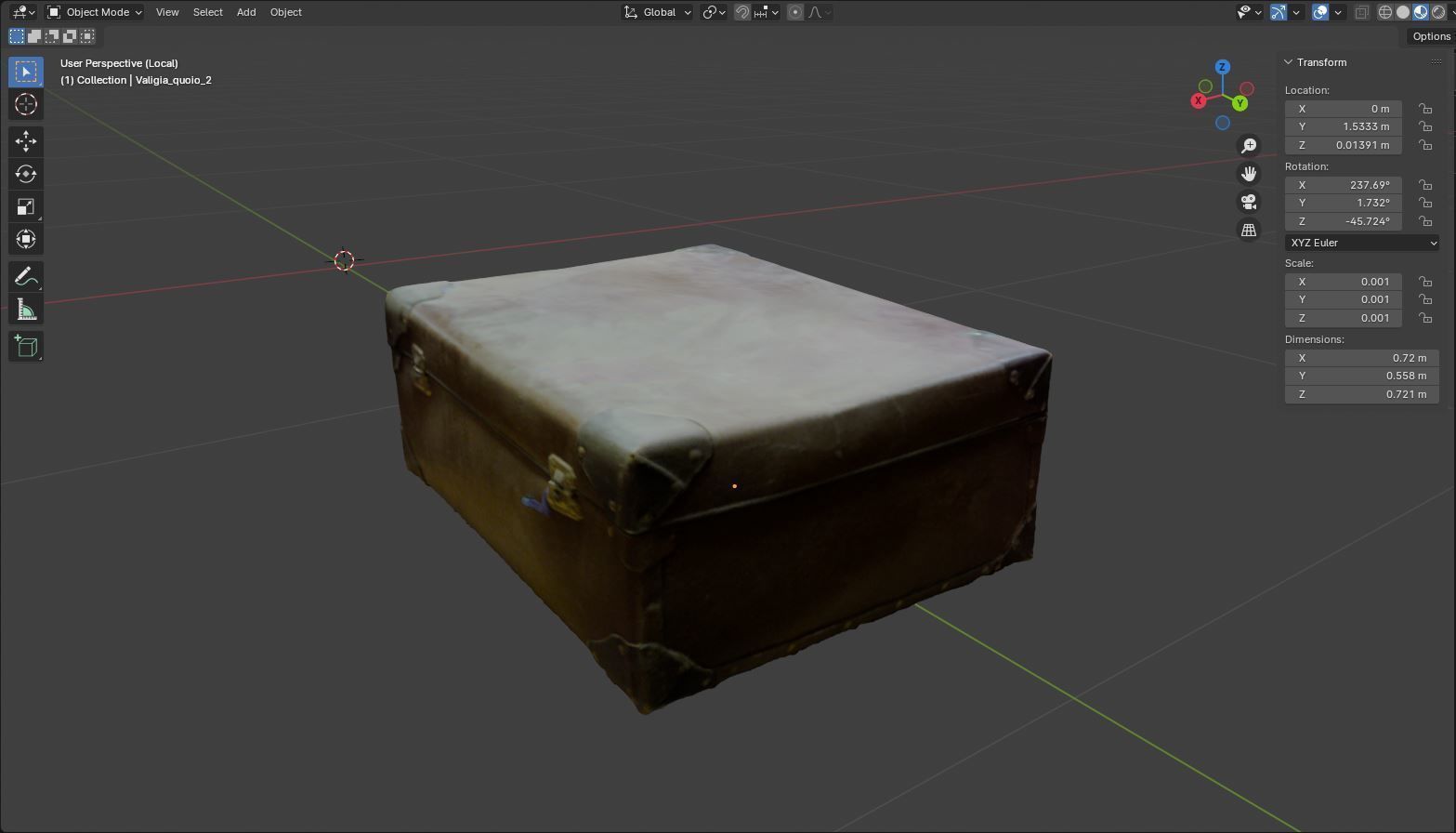Set selection mode to Extend

tap(34, 36)
